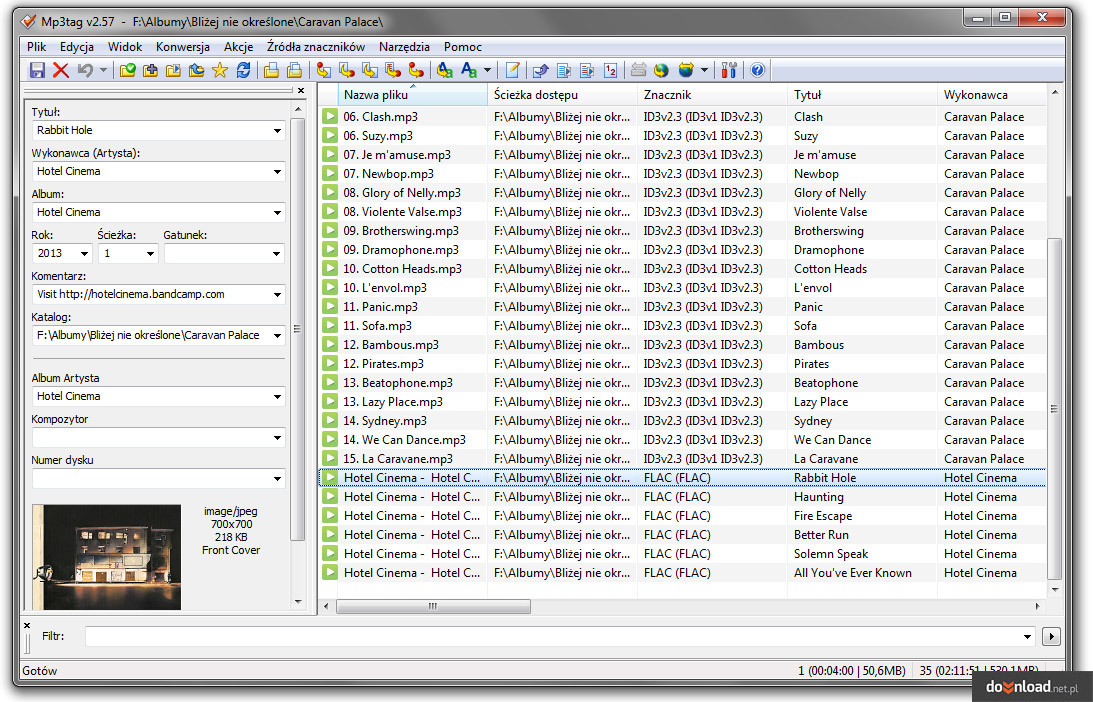
Task: Click the Filename - Tag converter icon
Action: 346,70
